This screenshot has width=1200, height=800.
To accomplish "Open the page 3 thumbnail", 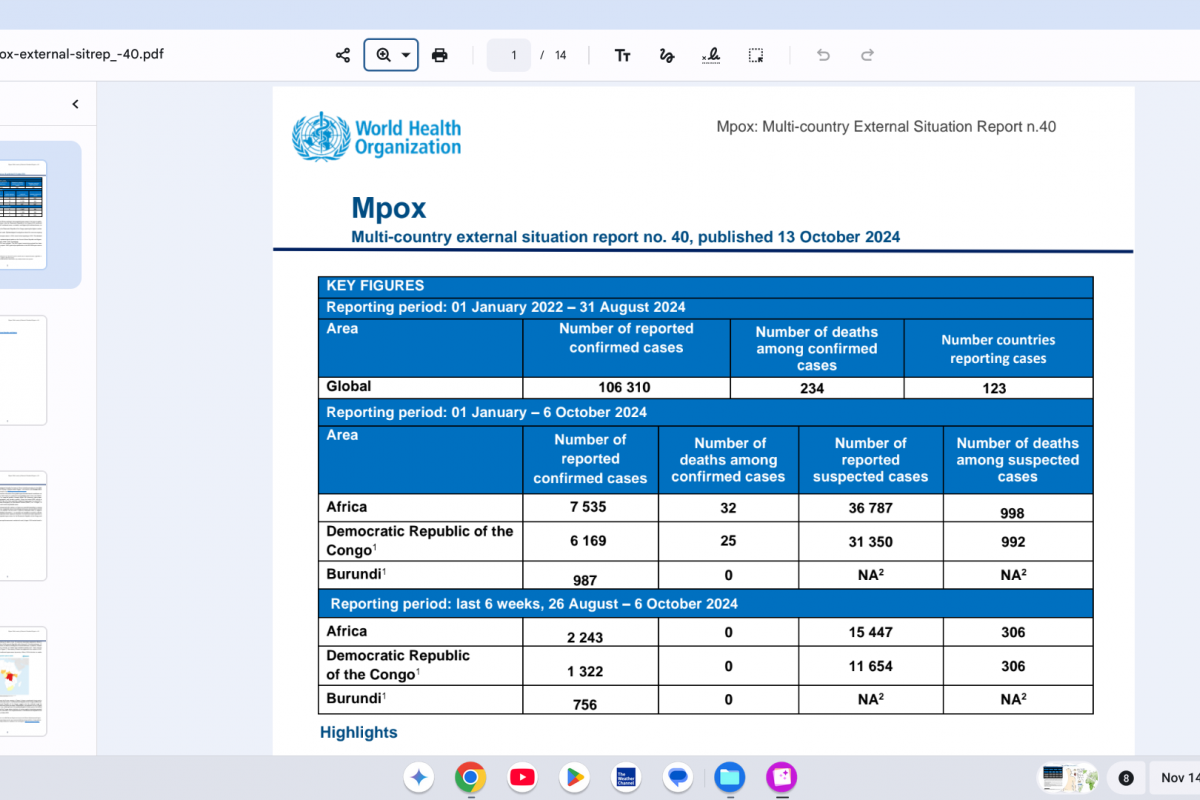I will [x=24, y=526].
